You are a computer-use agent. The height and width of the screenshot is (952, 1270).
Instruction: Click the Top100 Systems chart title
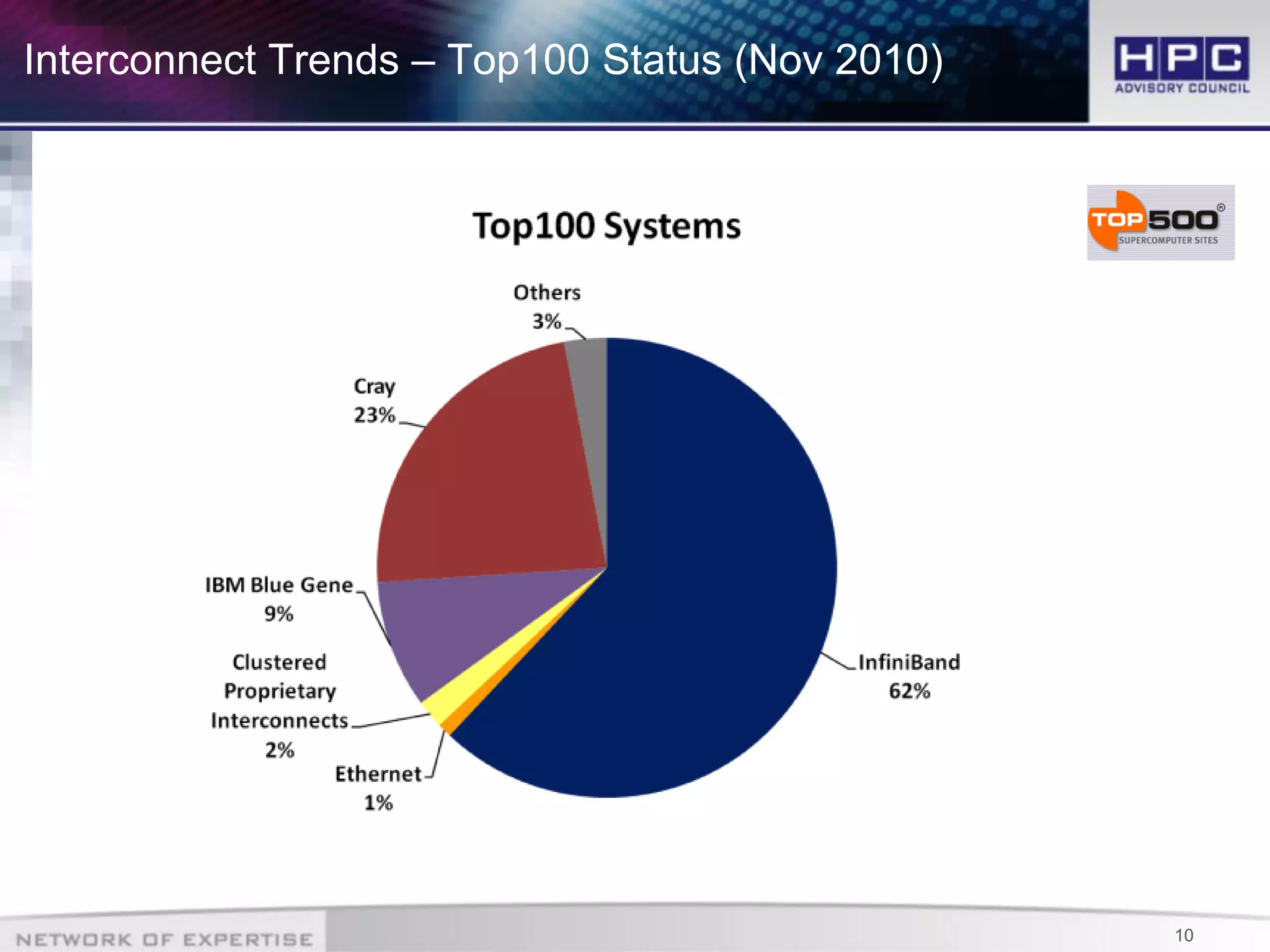[606, 226]
